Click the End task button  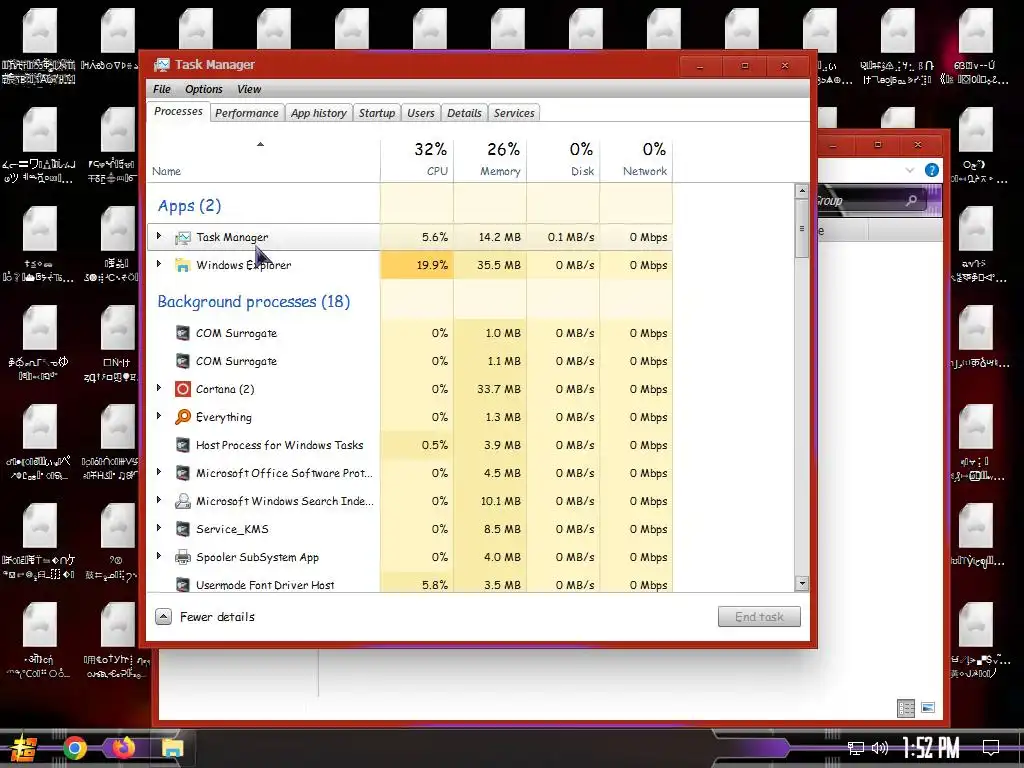click(759, 616)
